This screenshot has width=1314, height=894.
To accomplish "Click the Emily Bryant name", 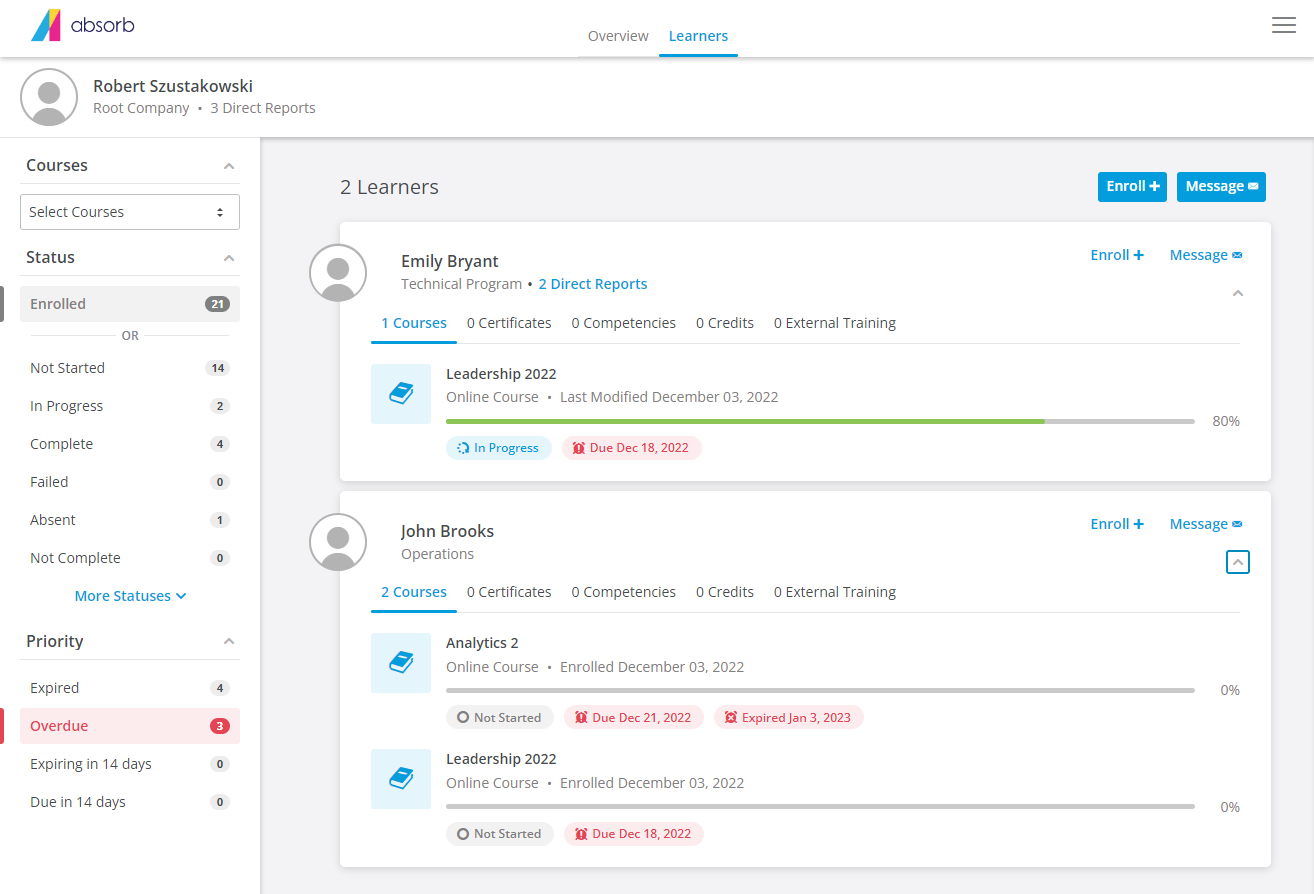I will point(449,261).
